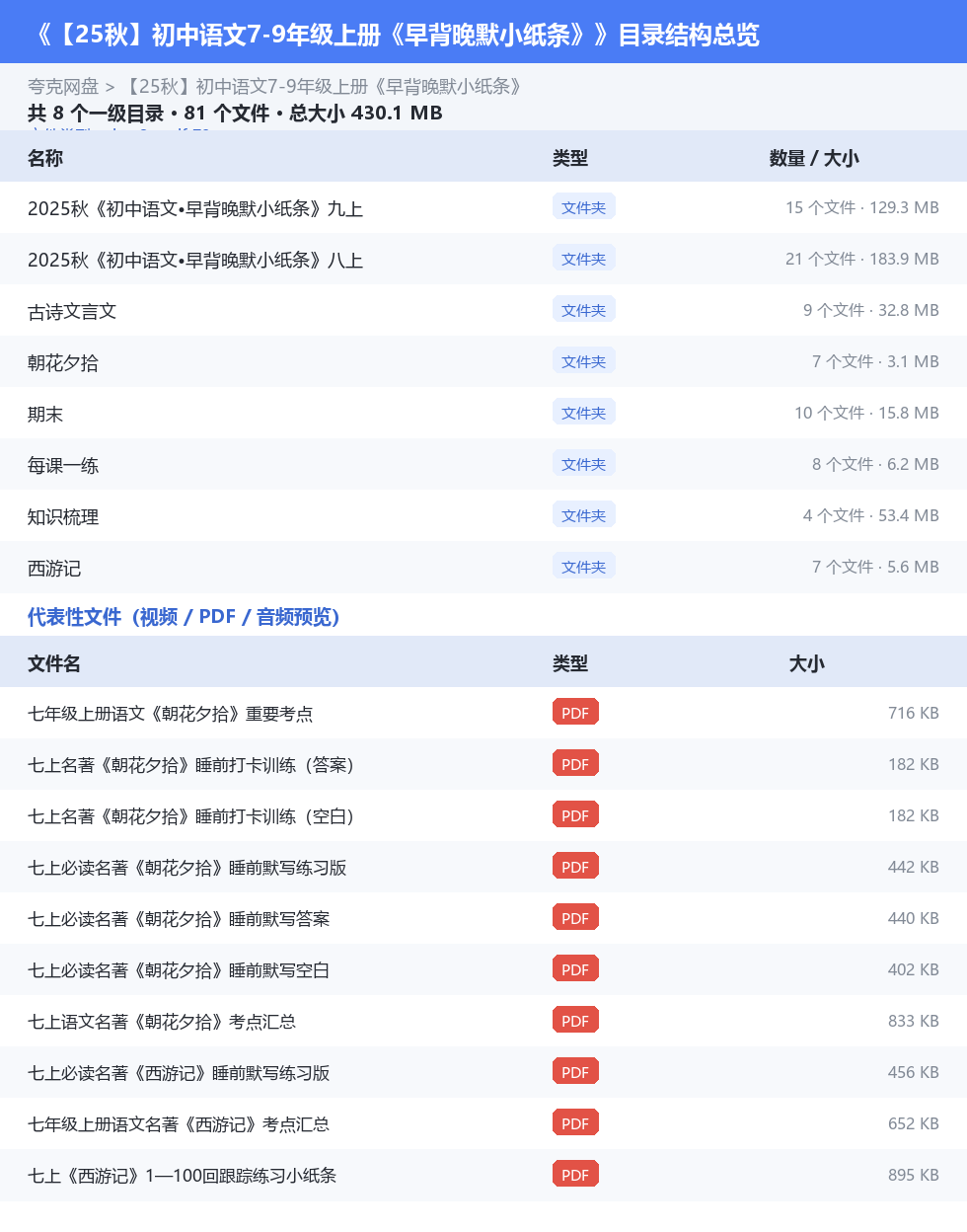Click the 文件夹 badge for 朝花夕拾 folder
This screenshot has width=967, height=1232.
tap(584, 360)
